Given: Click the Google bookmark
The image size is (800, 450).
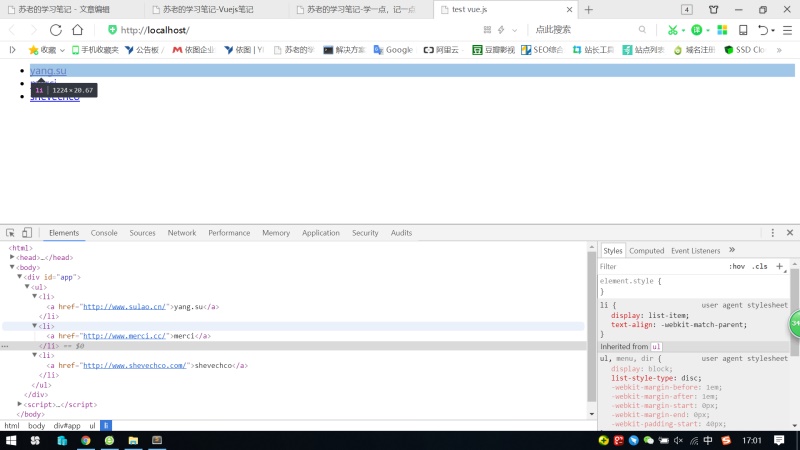Looking at the screenshot, I should [393, 49].
